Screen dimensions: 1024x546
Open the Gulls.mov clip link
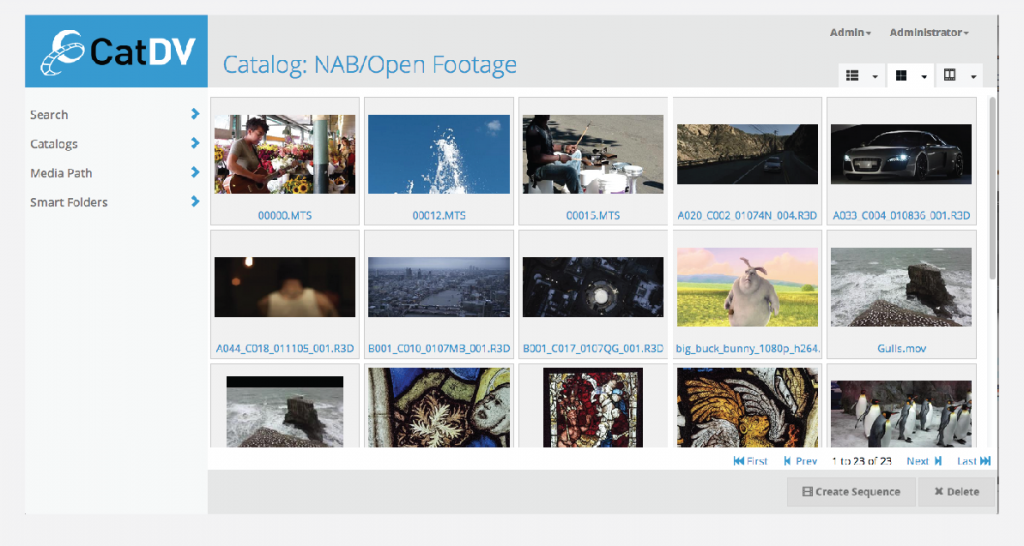pos(901,349)
